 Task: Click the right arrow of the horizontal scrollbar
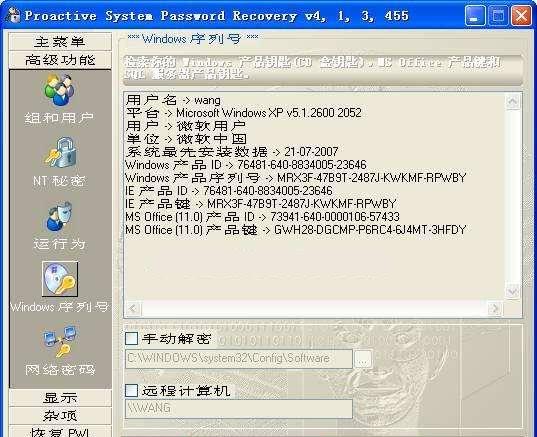coord(495,308)
